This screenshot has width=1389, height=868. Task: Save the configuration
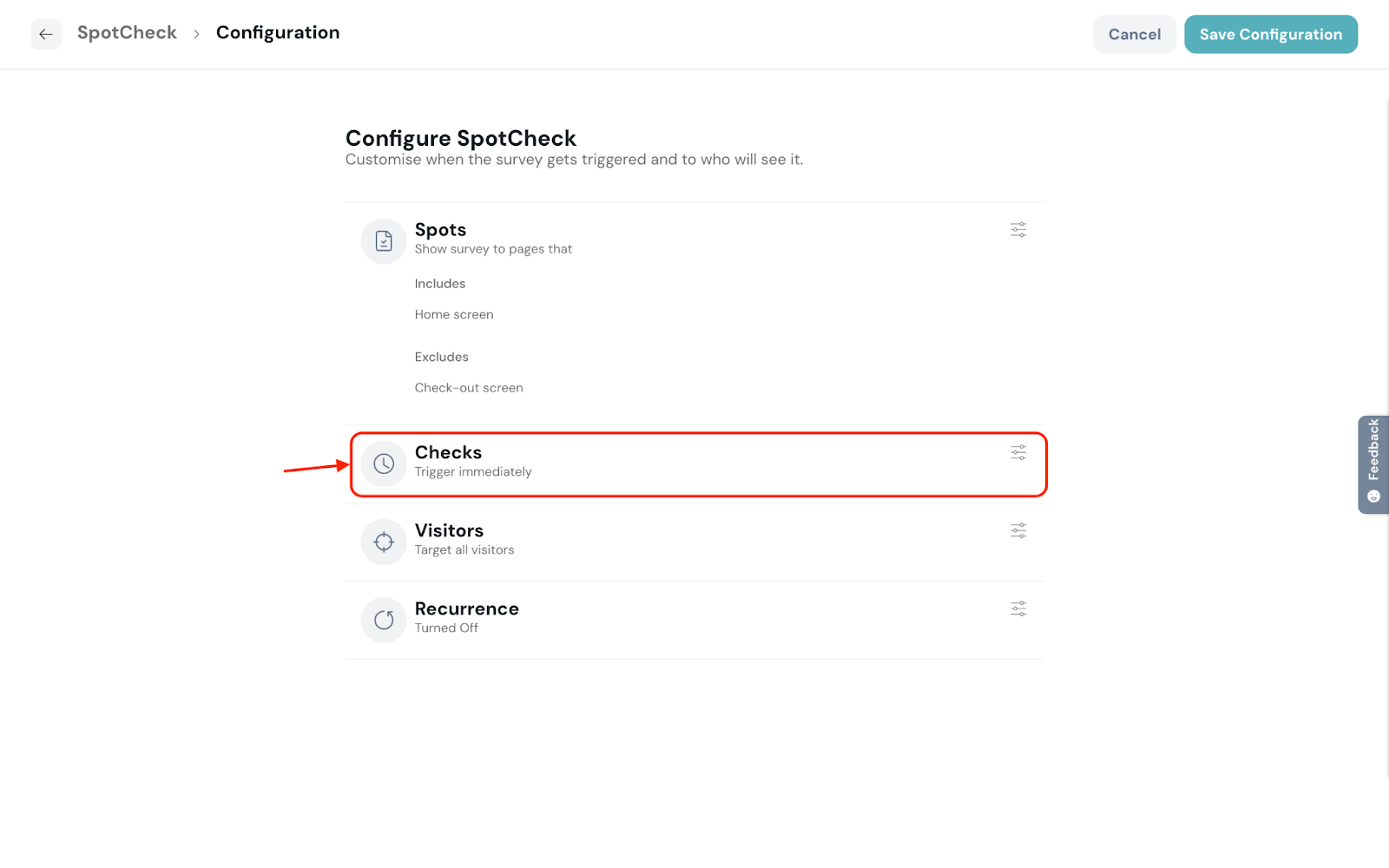tap(1270, 35)
